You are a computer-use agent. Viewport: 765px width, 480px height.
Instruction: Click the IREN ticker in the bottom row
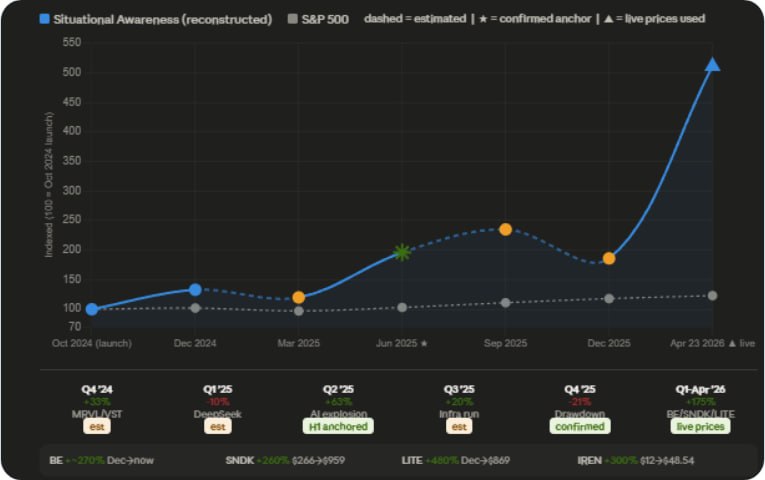point(589,460)
